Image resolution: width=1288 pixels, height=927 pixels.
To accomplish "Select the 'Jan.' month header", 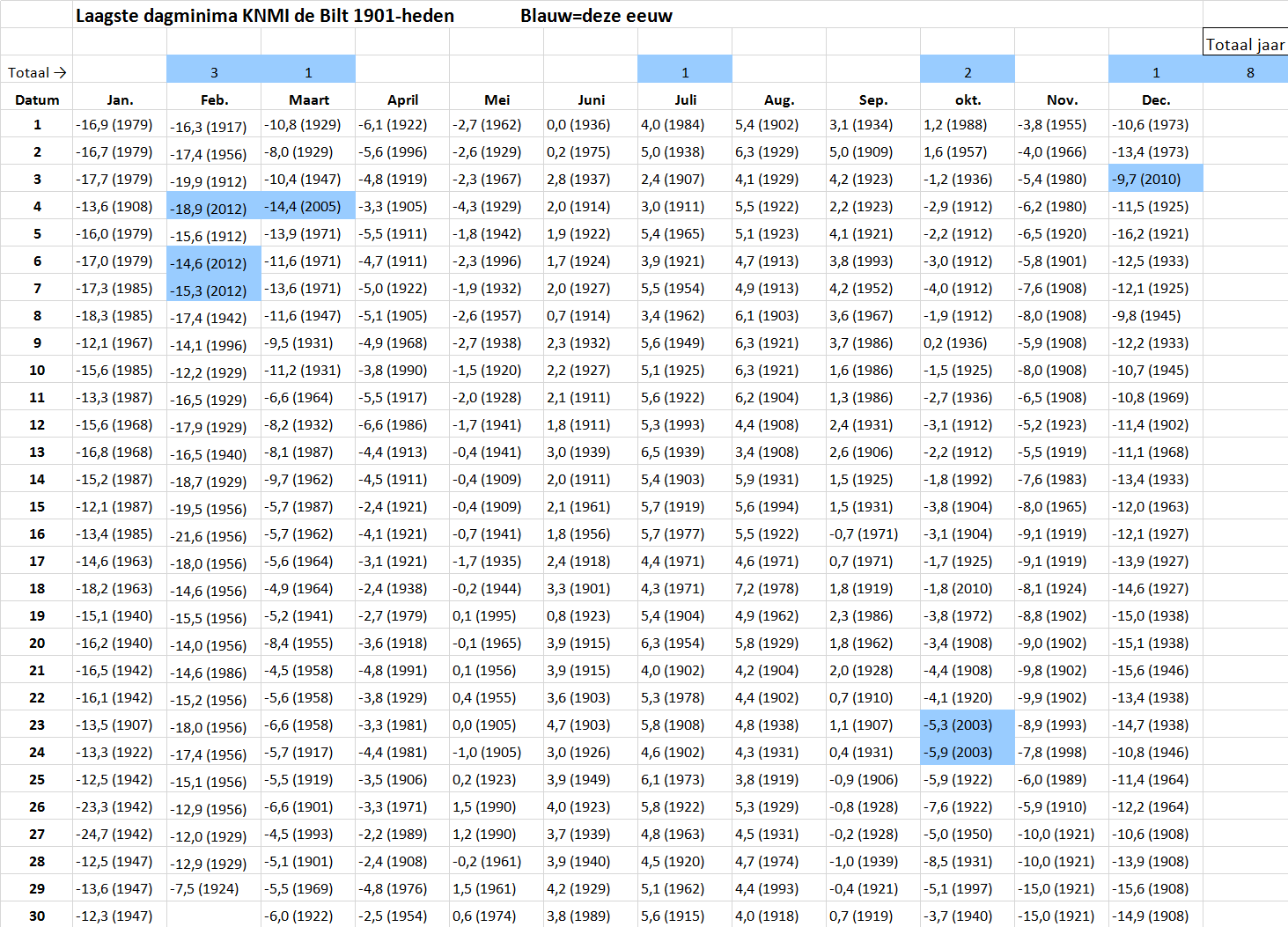I will (120, 99).
